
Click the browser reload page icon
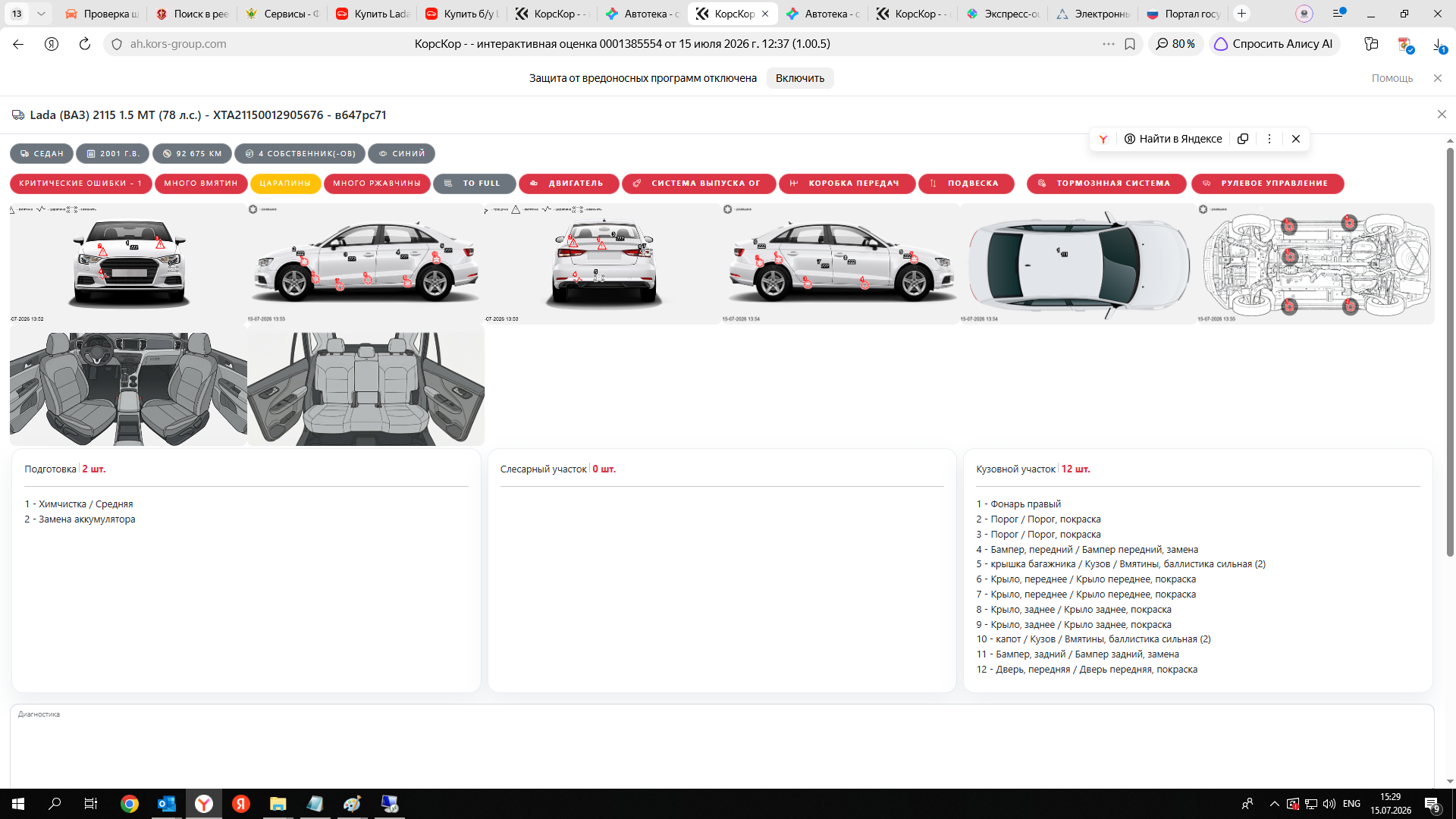pyautogui.click(x=85, y=44)
